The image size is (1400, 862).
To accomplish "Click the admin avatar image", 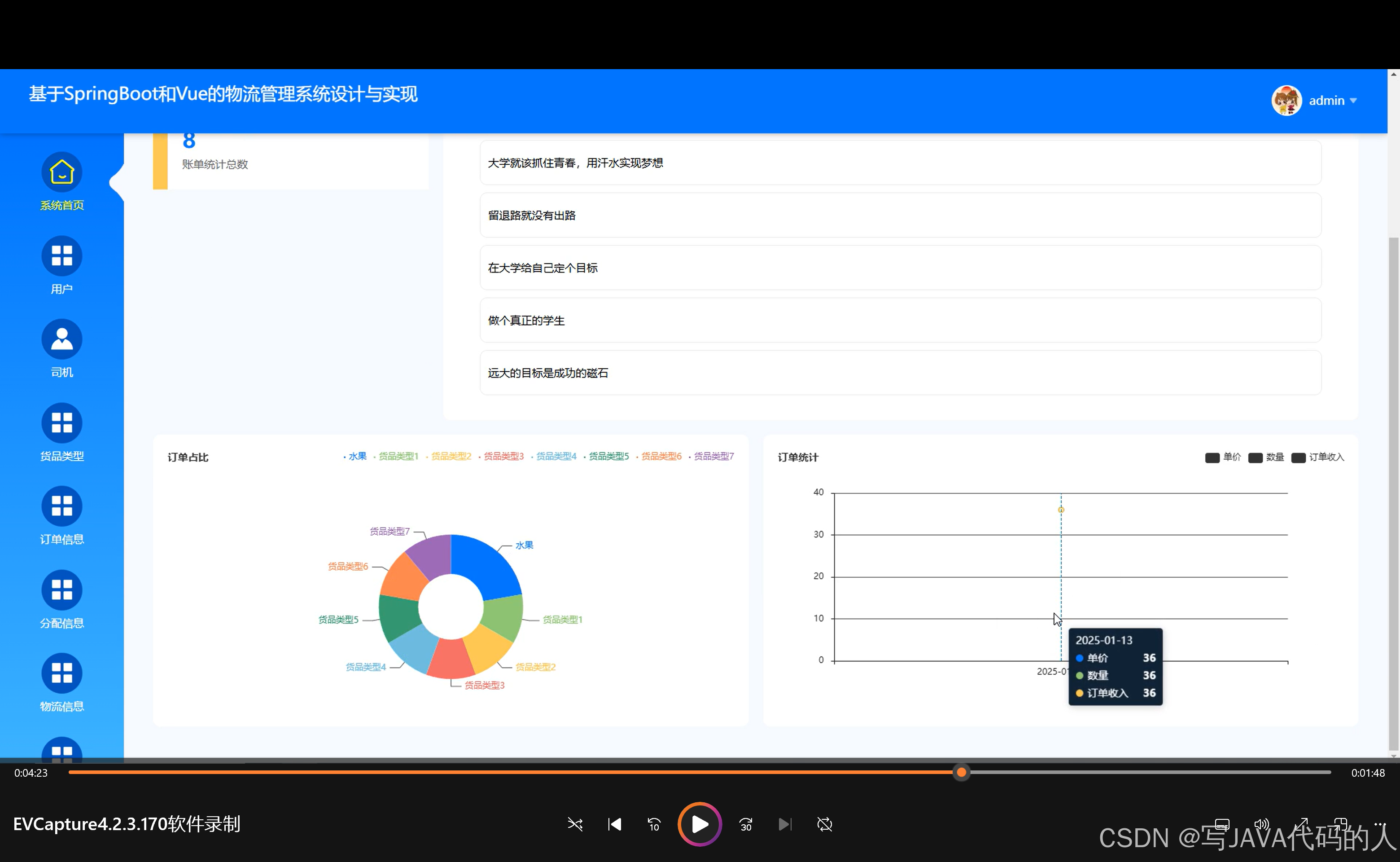I will click(1286, 100).
